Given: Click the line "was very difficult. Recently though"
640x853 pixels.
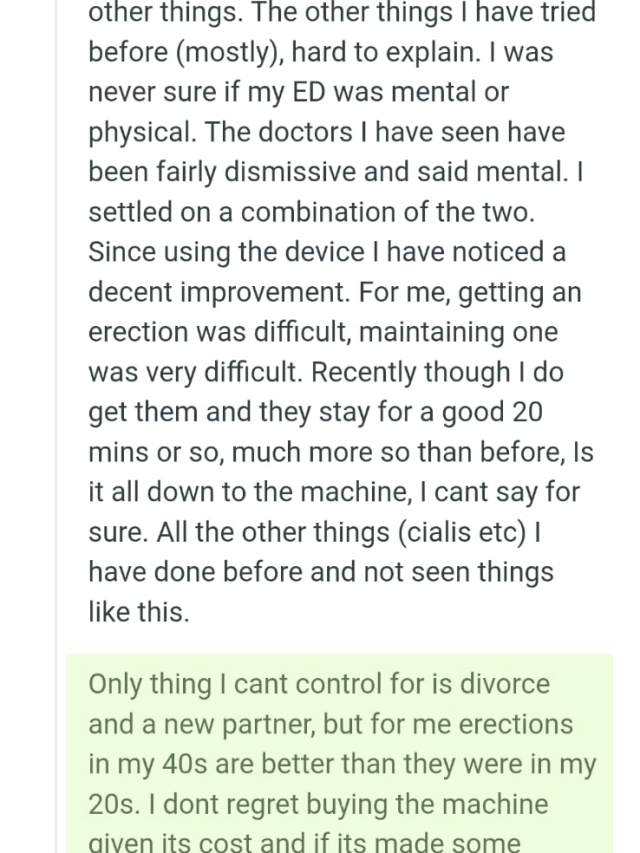Looking at the screenshot, I should 325,372.
